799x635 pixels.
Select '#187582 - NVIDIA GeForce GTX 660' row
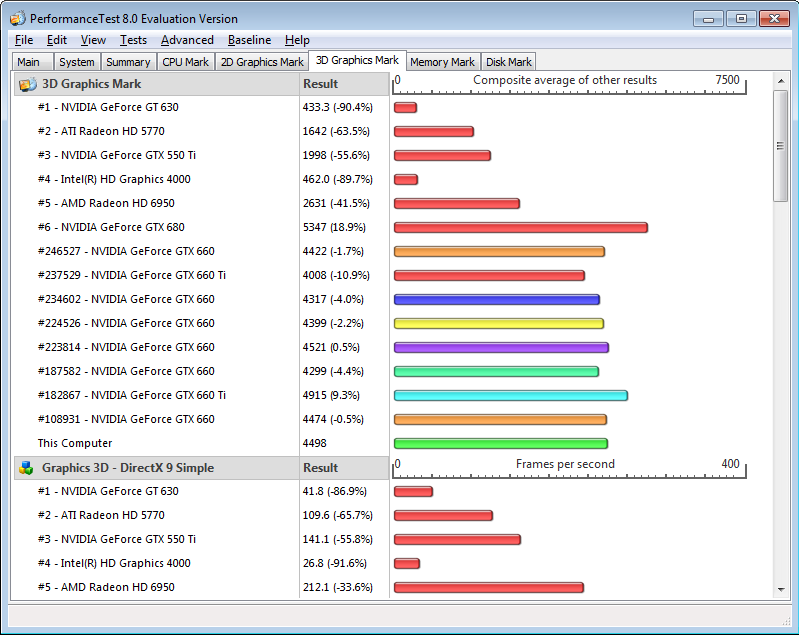126,371
